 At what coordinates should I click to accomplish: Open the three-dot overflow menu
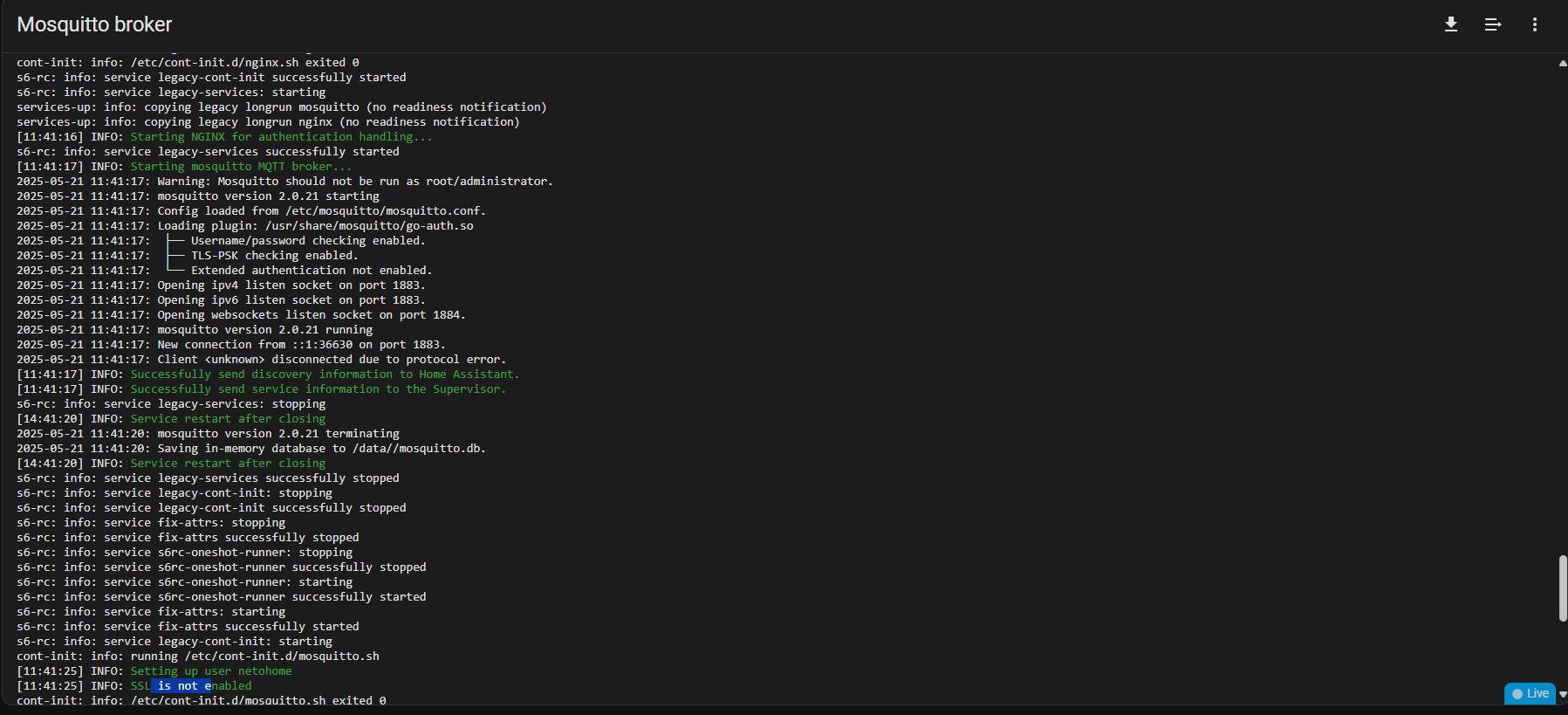coord(1535,24)
